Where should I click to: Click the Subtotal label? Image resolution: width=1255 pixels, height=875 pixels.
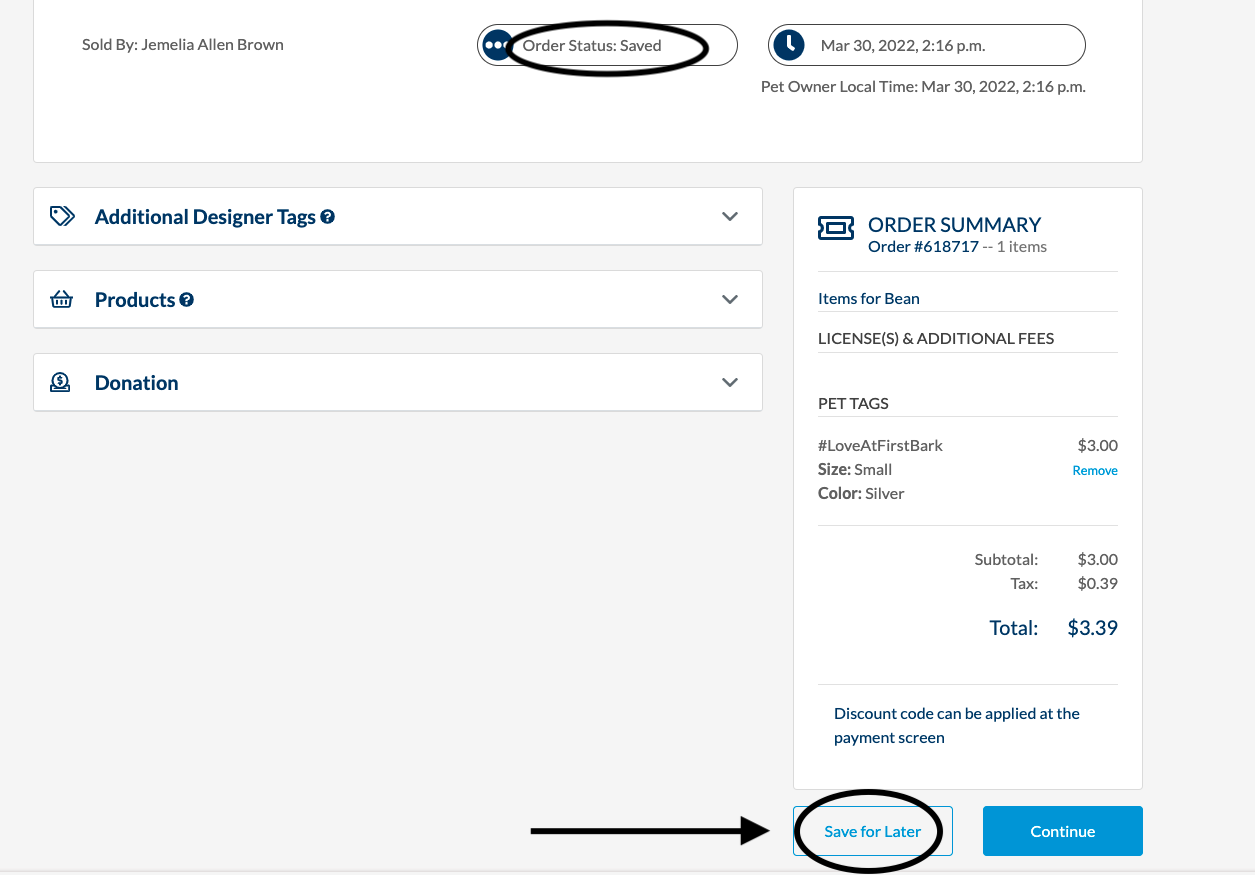coord(1006,559)
